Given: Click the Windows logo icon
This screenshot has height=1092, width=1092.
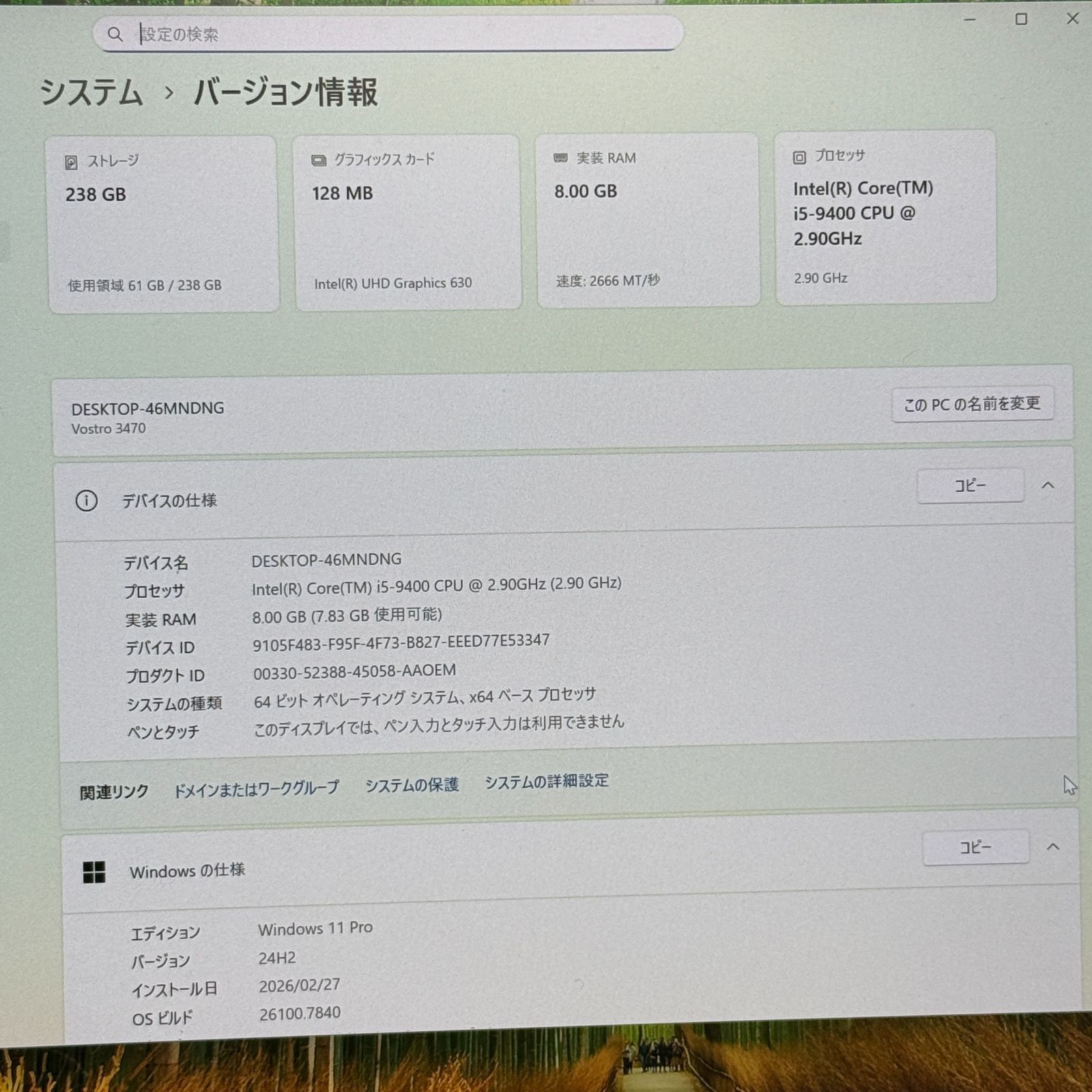Looking at the screenshot, I should (94, 872).
